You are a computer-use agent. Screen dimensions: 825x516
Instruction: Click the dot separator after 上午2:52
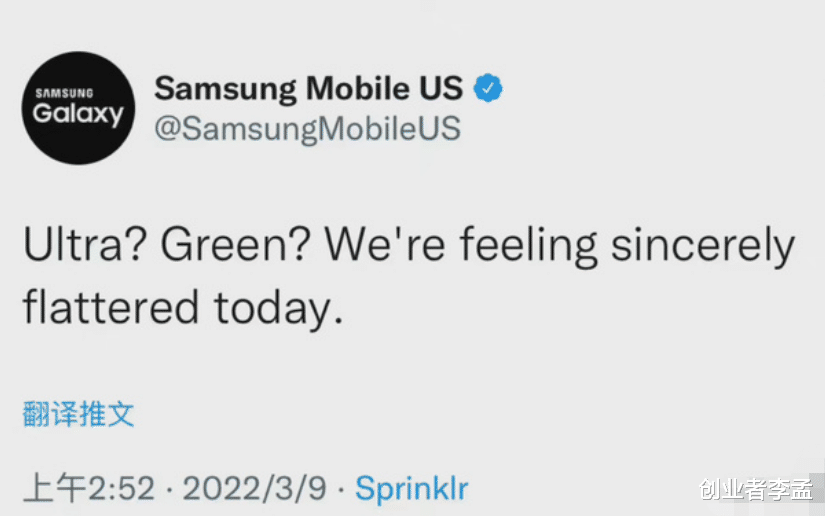click(x=168, y=489)
